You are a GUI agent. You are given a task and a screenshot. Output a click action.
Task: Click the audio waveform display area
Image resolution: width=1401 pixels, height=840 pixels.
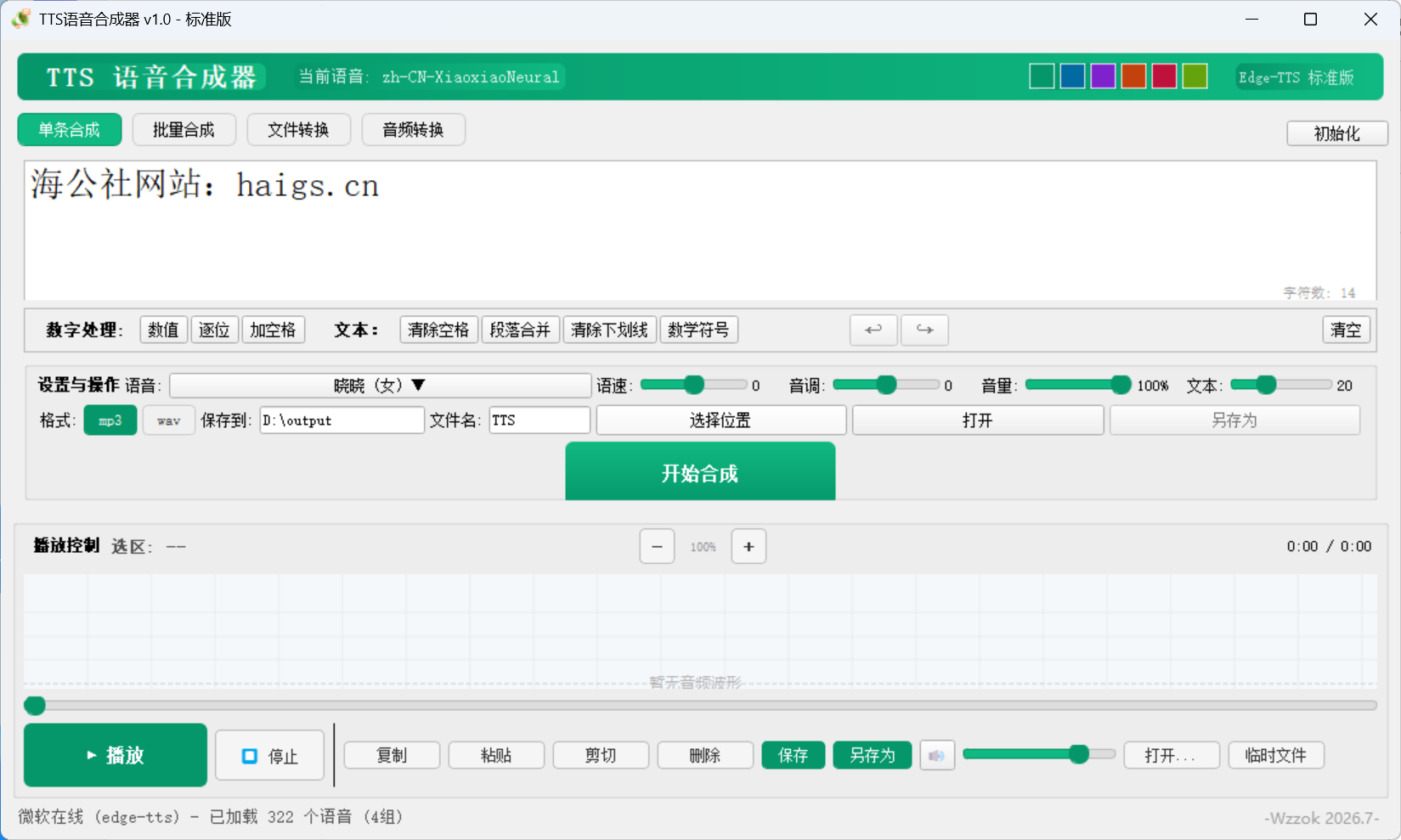pos(700,630)
